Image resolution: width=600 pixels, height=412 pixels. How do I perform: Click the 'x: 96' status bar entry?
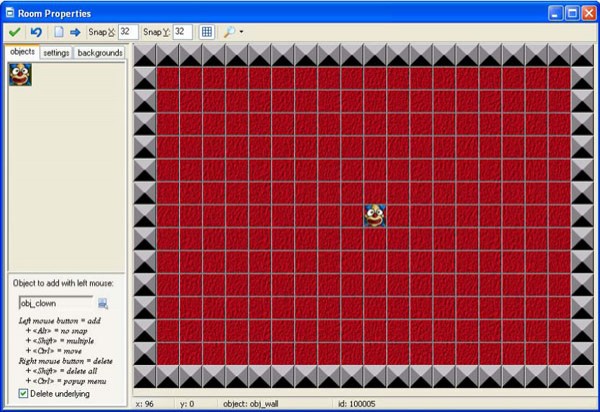[145, 404]
